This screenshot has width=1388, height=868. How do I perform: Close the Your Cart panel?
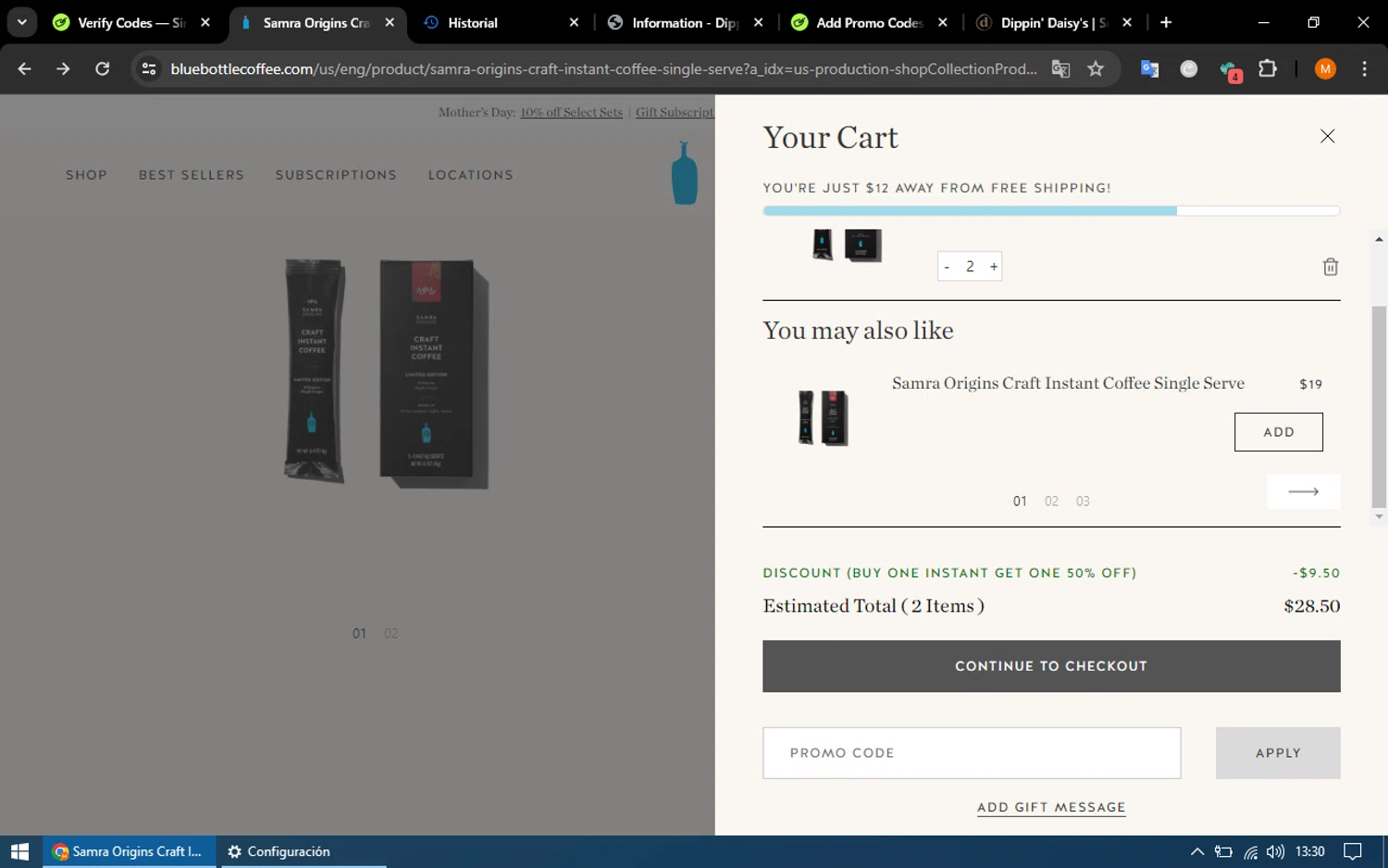tap(1327, 136)
